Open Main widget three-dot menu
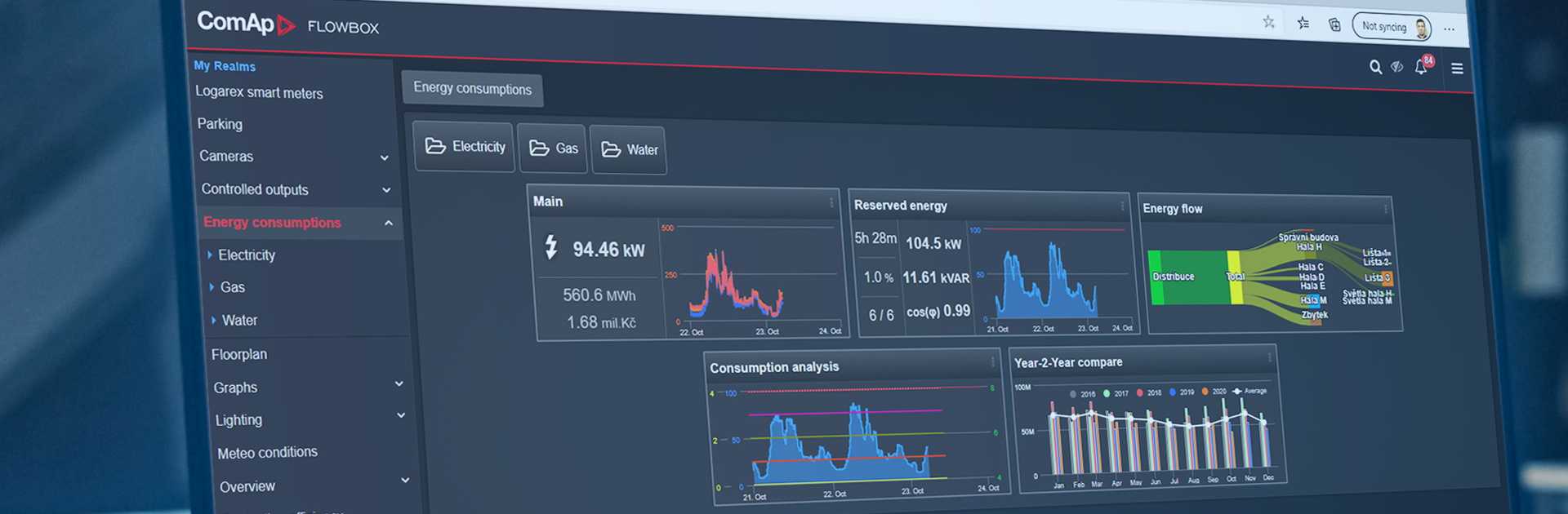 pyautogui.click(x=831, y=202)
